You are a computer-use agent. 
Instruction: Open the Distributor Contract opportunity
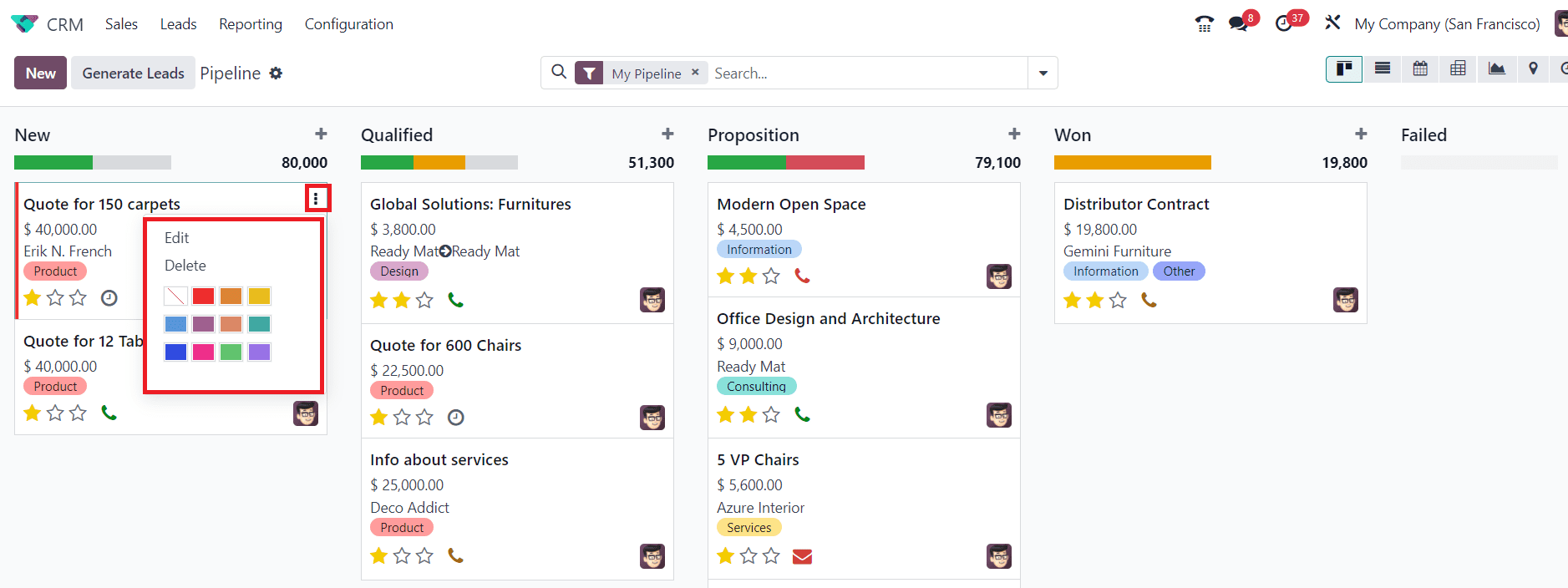[x=1136, y=205]
